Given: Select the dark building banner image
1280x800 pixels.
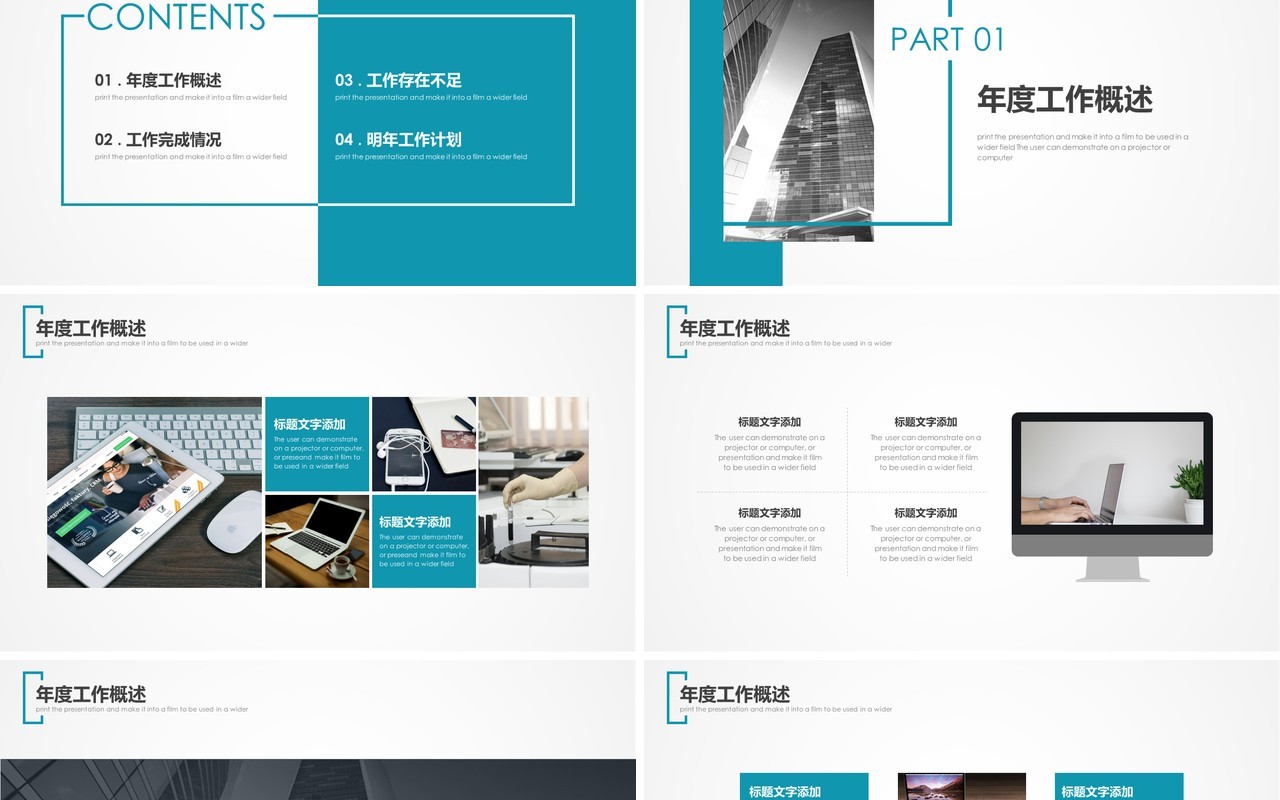Looking at the screenshot, I should (318, 779).
